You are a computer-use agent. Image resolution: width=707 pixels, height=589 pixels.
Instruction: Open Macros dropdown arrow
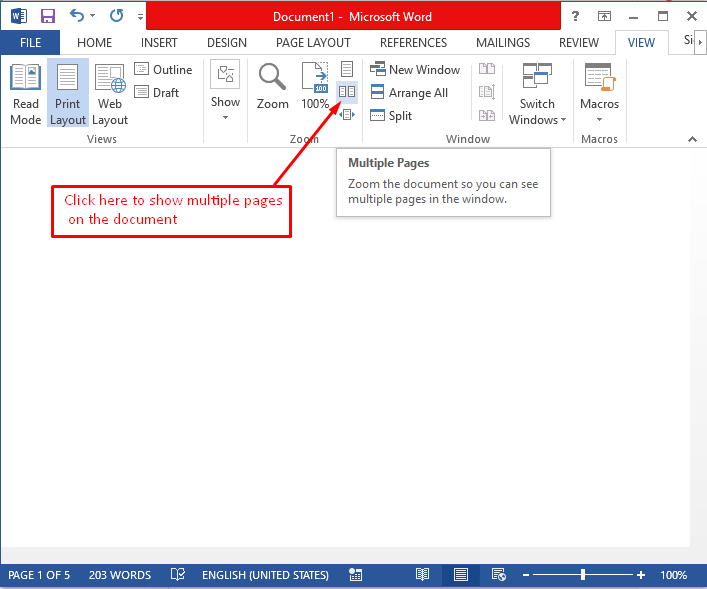point(599,120)
